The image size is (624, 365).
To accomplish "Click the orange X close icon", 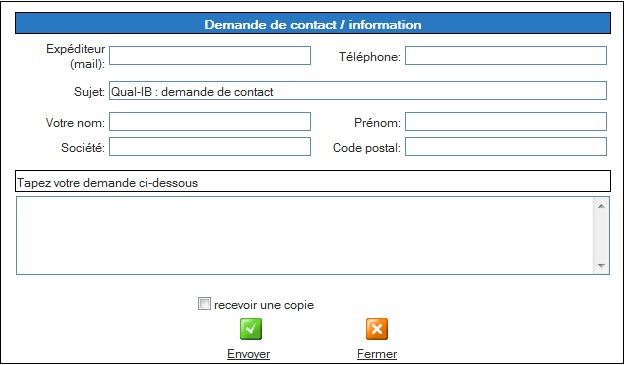I will tap(377, 329).
